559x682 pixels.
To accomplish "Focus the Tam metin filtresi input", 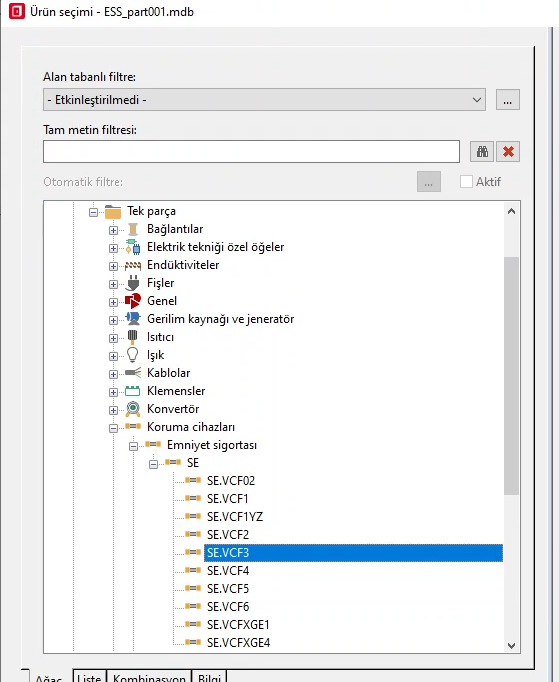I will [x=251, y=151].
